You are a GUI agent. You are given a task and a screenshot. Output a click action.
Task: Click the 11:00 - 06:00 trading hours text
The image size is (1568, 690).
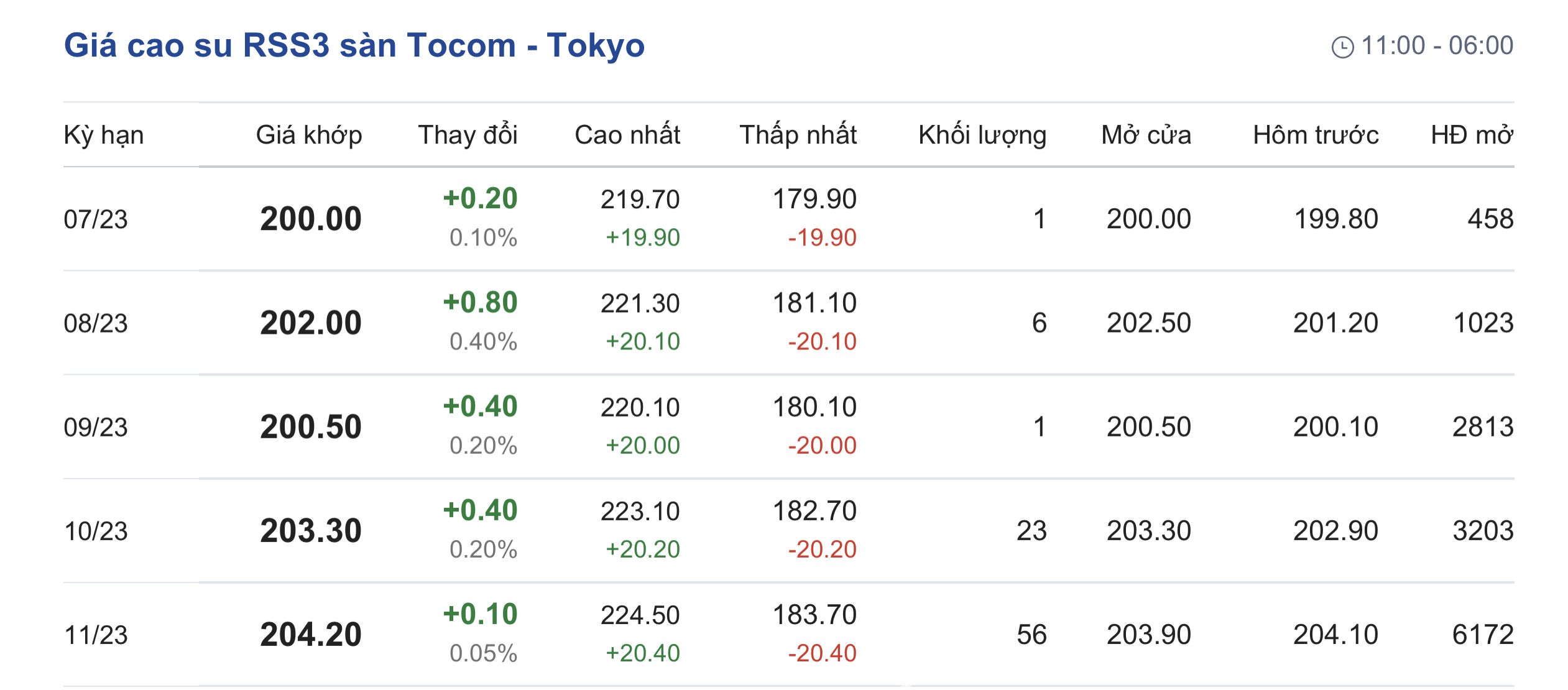pyautogui.click(x=1437, y=45)
